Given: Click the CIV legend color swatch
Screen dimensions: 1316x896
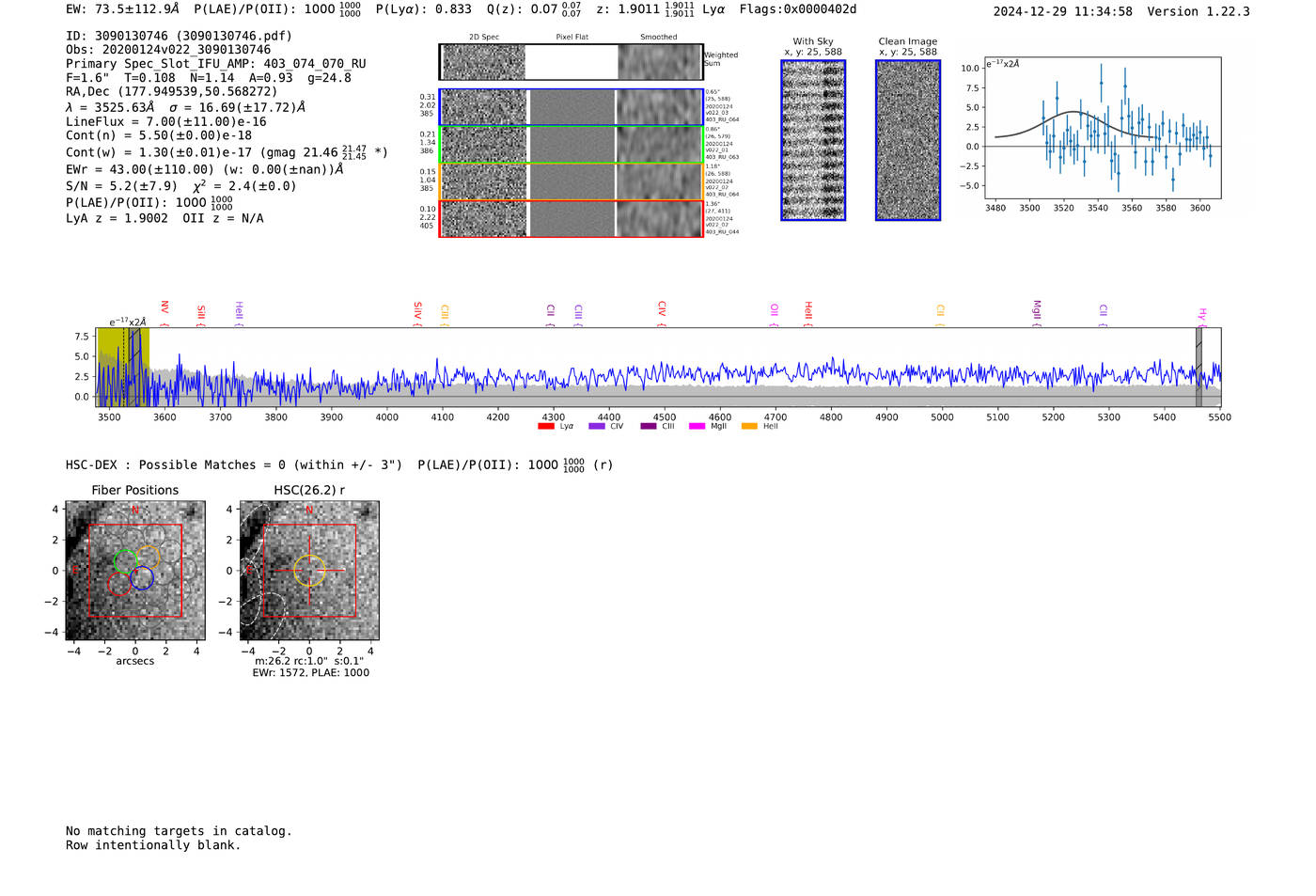Looking at the screenshot, I should (596, 427).
